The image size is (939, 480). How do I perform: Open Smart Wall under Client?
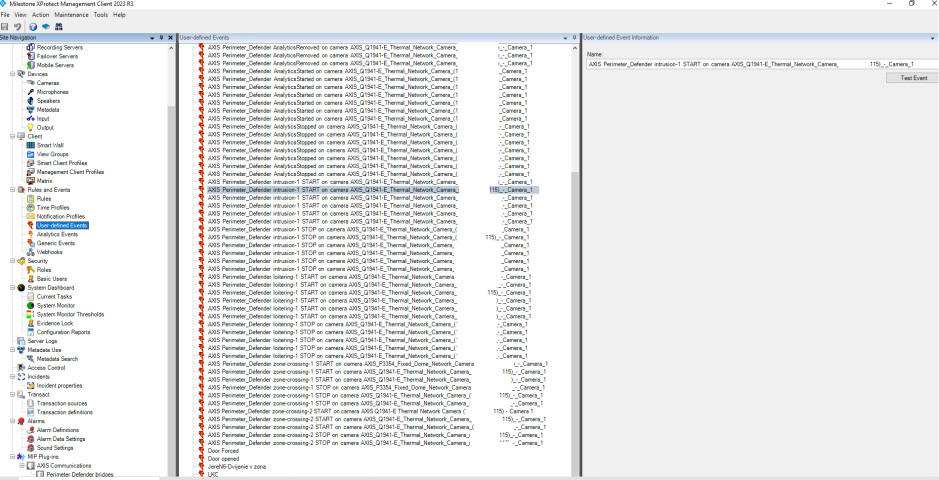(50, 145)
